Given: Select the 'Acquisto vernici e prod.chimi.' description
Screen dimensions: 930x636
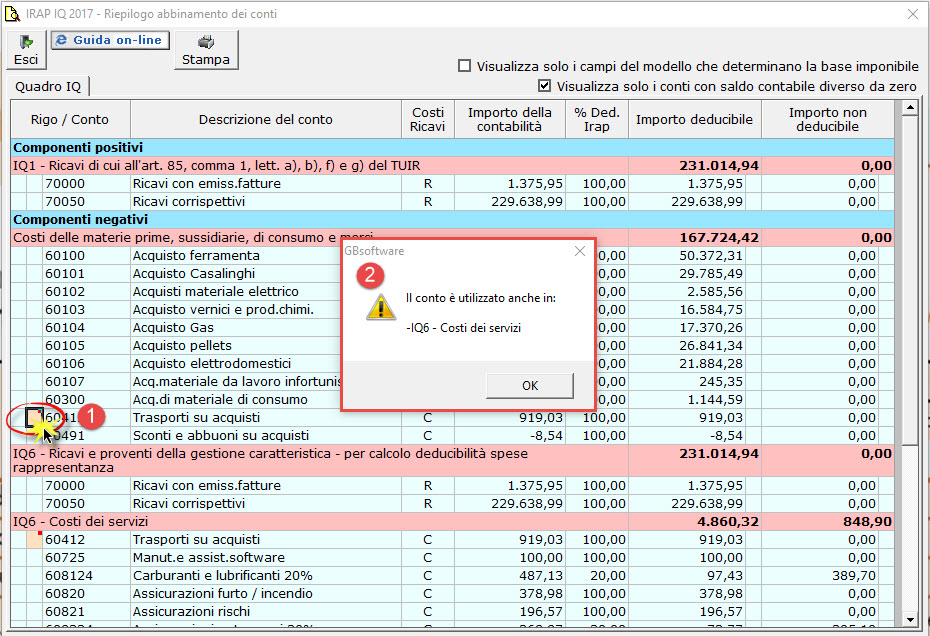Looking at the screenshot, I should click(x=224, y=309).
